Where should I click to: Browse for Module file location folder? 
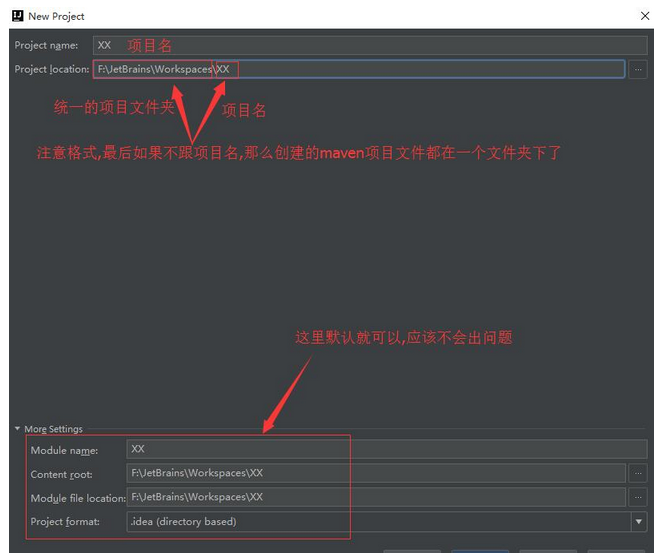(638, 497)
